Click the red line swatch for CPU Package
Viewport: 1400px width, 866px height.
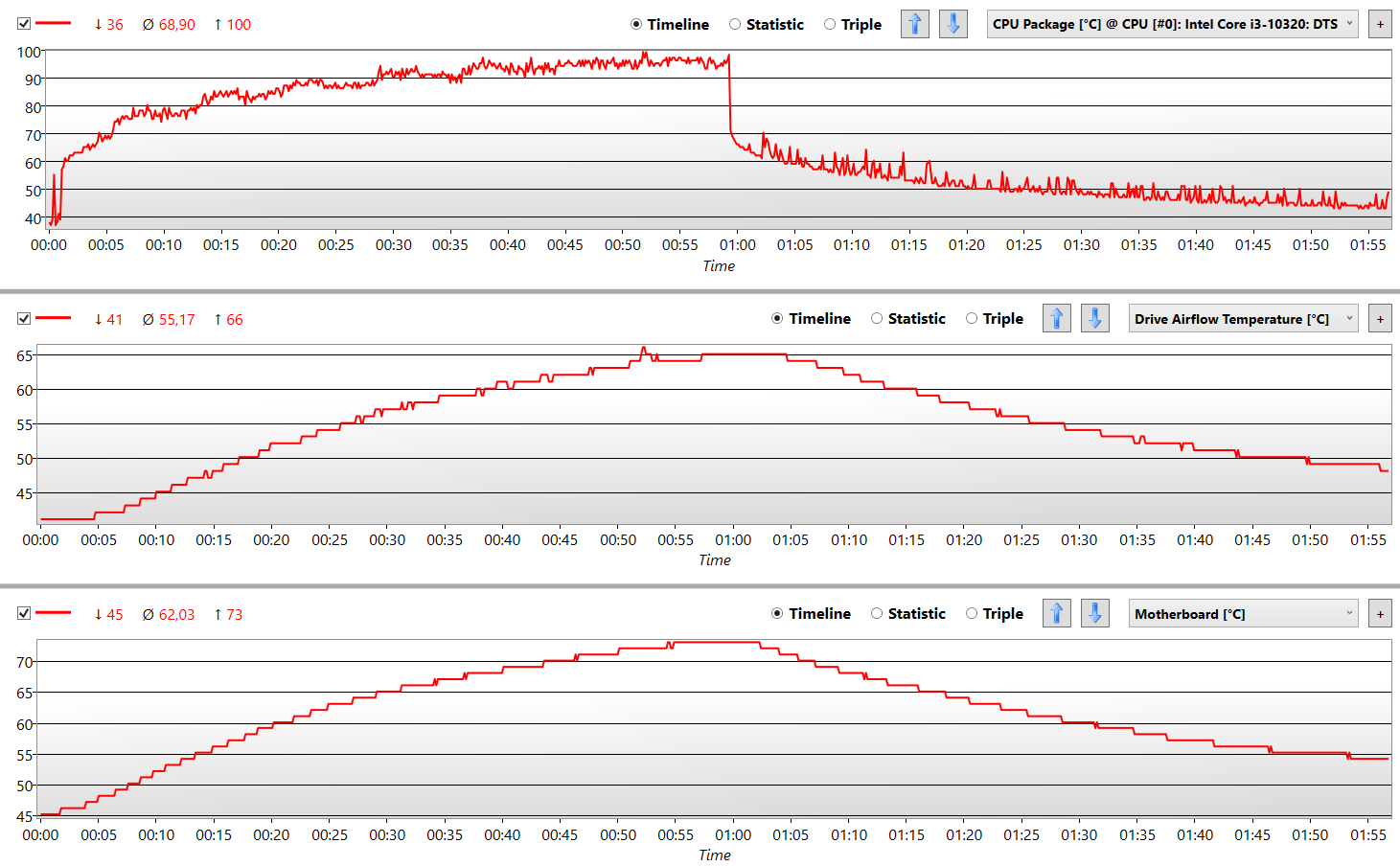54,24
